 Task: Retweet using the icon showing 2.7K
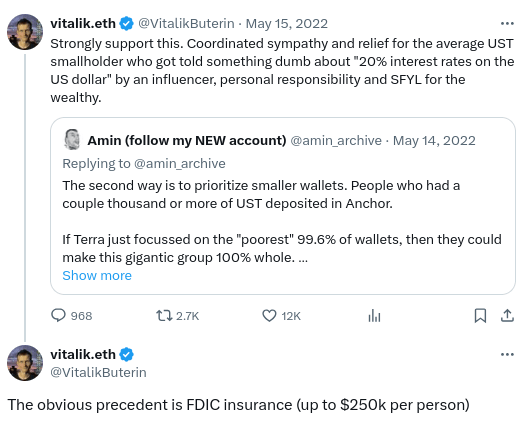click(x=164, y=316)
